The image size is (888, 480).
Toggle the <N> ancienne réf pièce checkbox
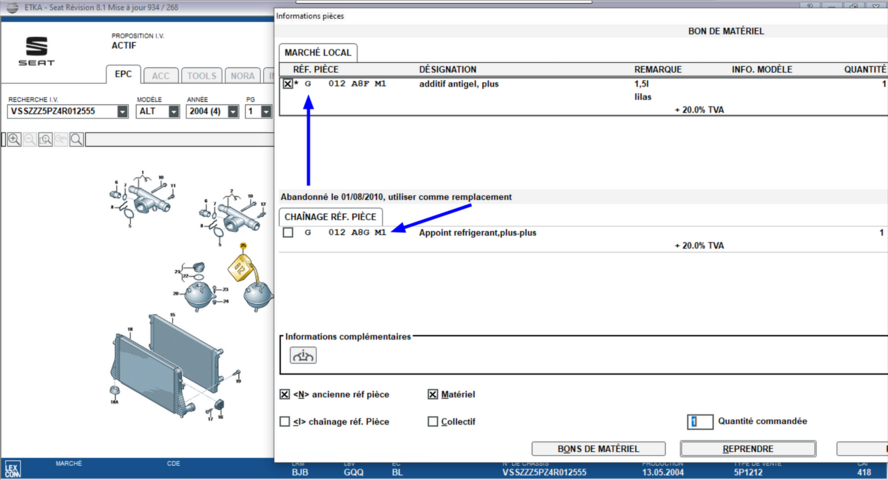click(x=285, y=395)
